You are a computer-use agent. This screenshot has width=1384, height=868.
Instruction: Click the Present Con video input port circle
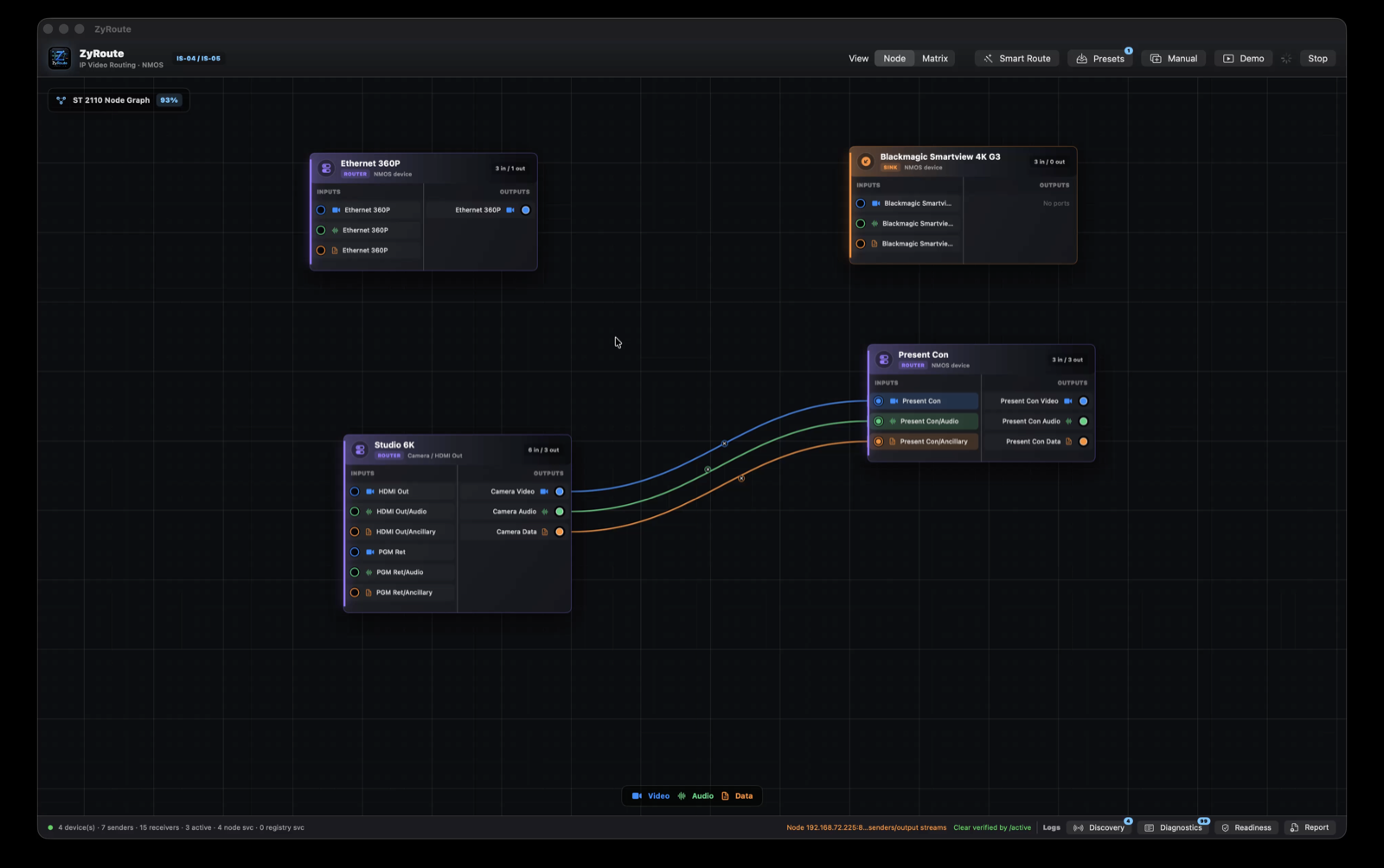(x=879, y=401)
